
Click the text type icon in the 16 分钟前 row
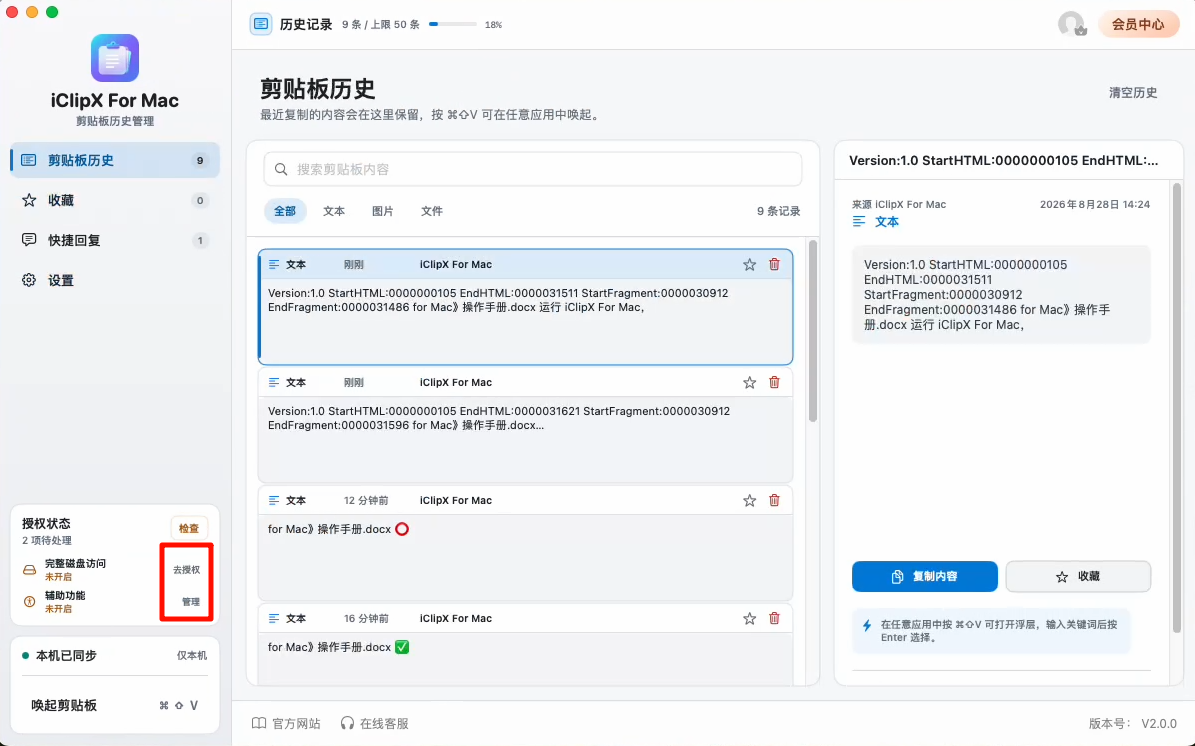274,619
